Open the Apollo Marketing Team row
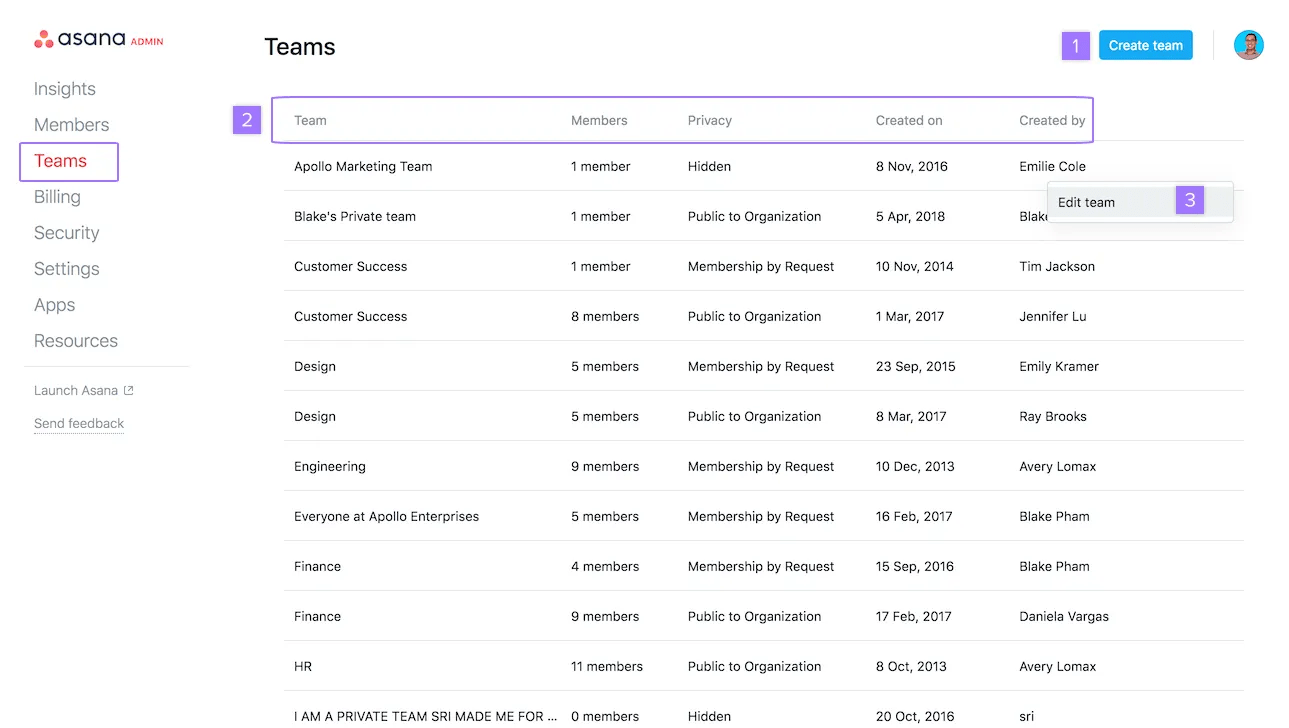Screen dimensions: 1289x728 tap(363, 166)
